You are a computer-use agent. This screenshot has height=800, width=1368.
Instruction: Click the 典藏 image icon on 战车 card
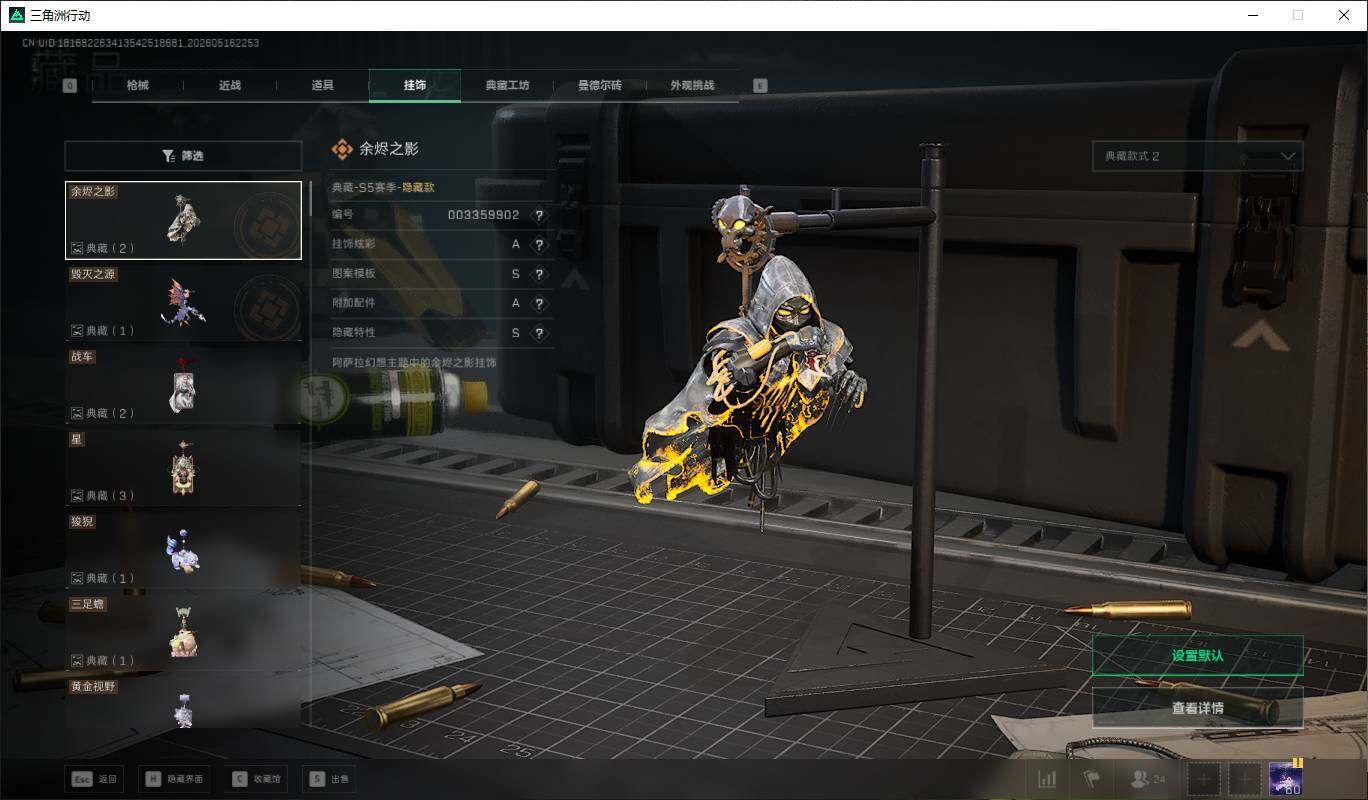77,413
